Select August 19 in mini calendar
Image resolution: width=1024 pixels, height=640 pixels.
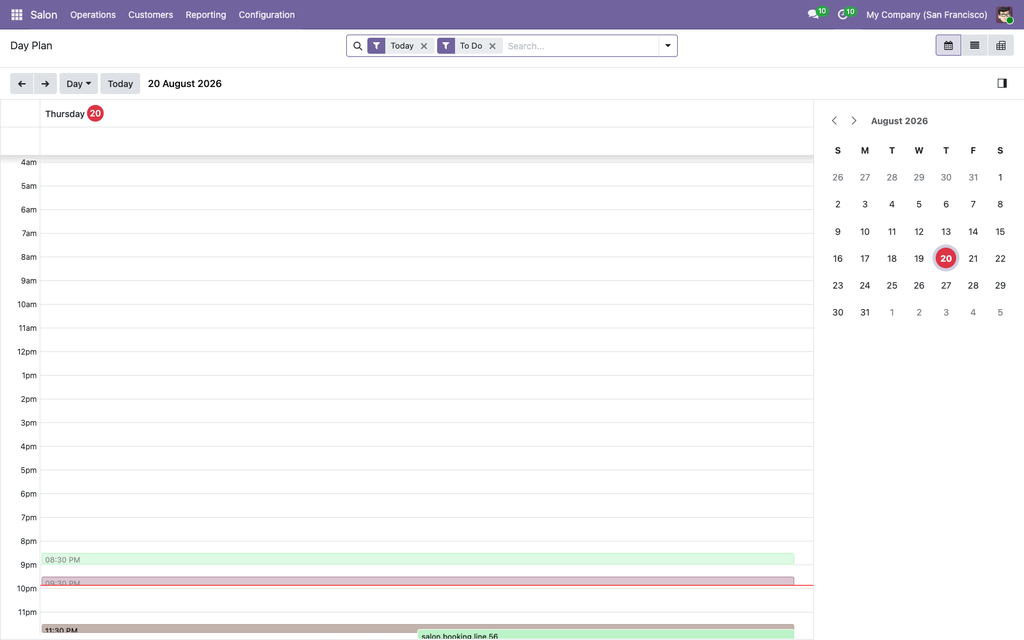pyautogui.click(x=919, y=259)
